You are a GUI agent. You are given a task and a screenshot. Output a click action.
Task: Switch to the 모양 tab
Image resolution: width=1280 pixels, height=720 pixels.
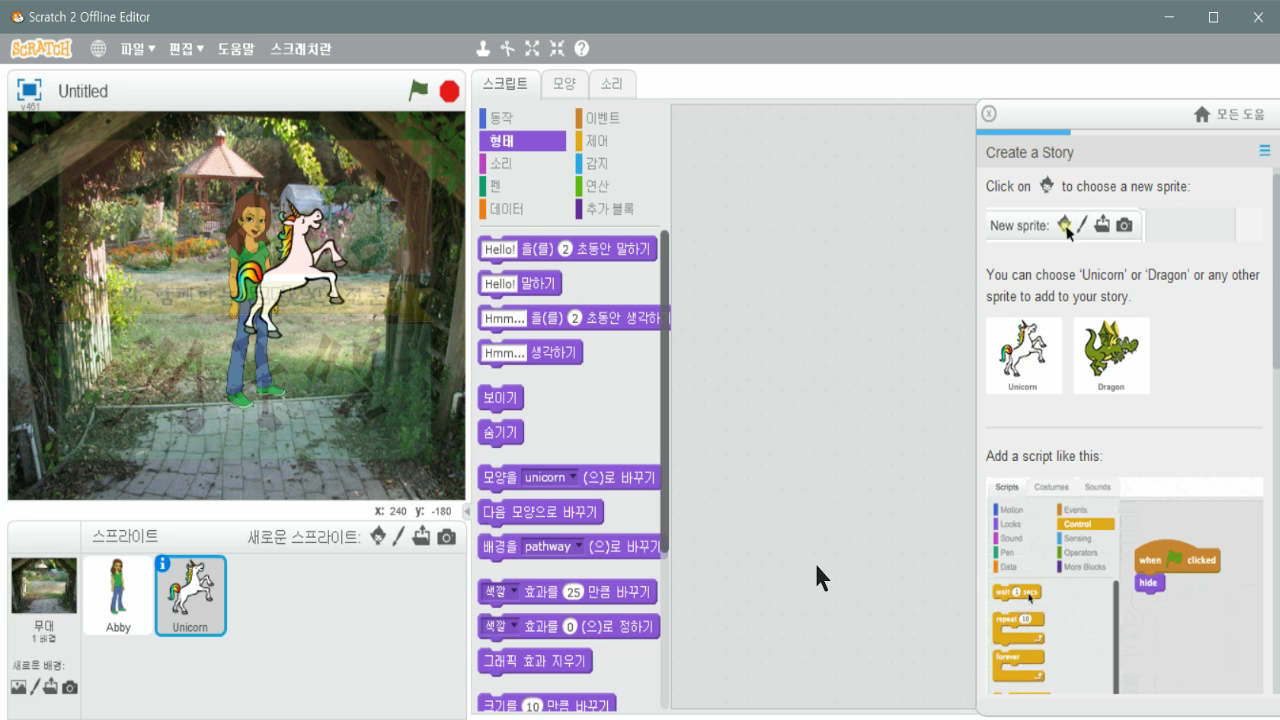[x=563, y=84]
